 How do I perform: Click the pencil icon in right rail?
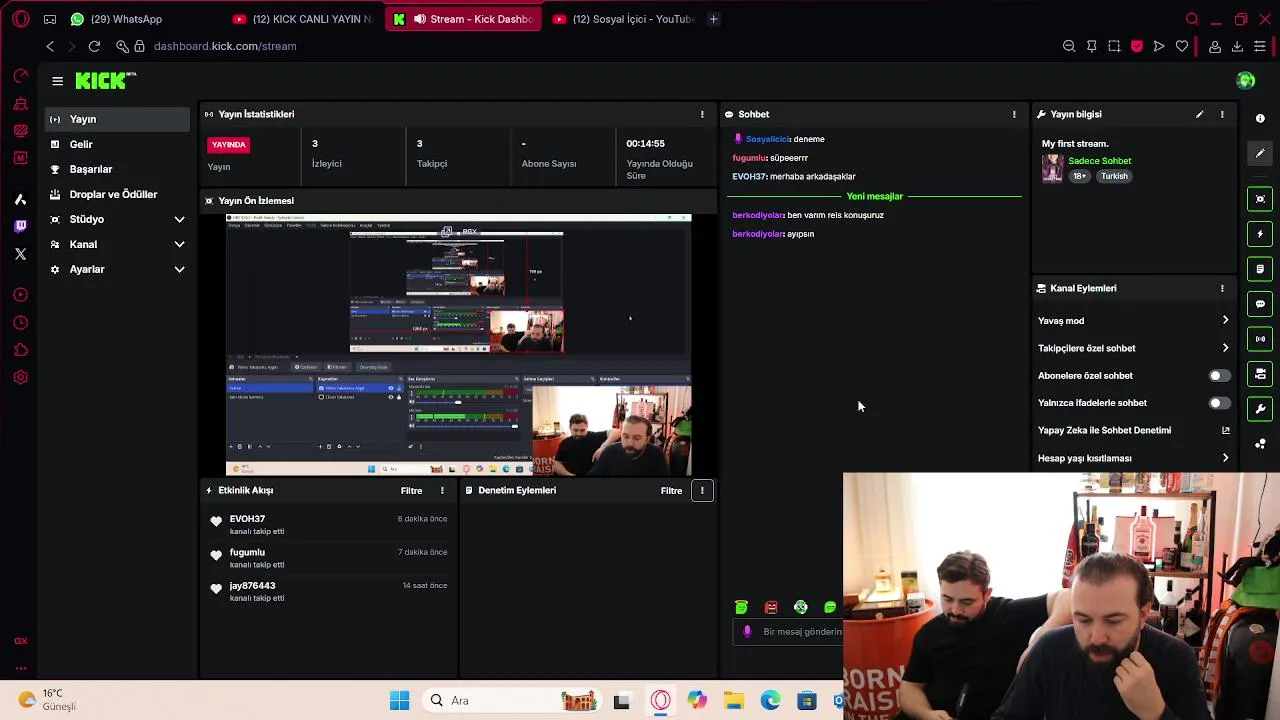tap(1260, 153)
